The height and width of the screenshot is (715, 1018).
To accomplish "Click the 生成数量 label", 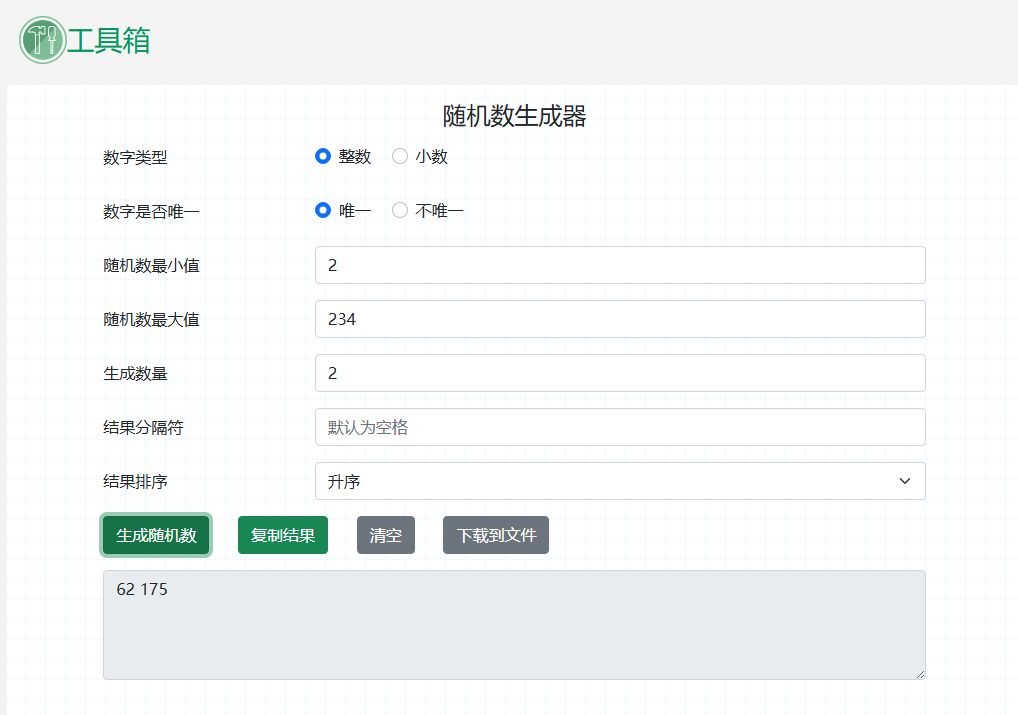I will (135, 373).
